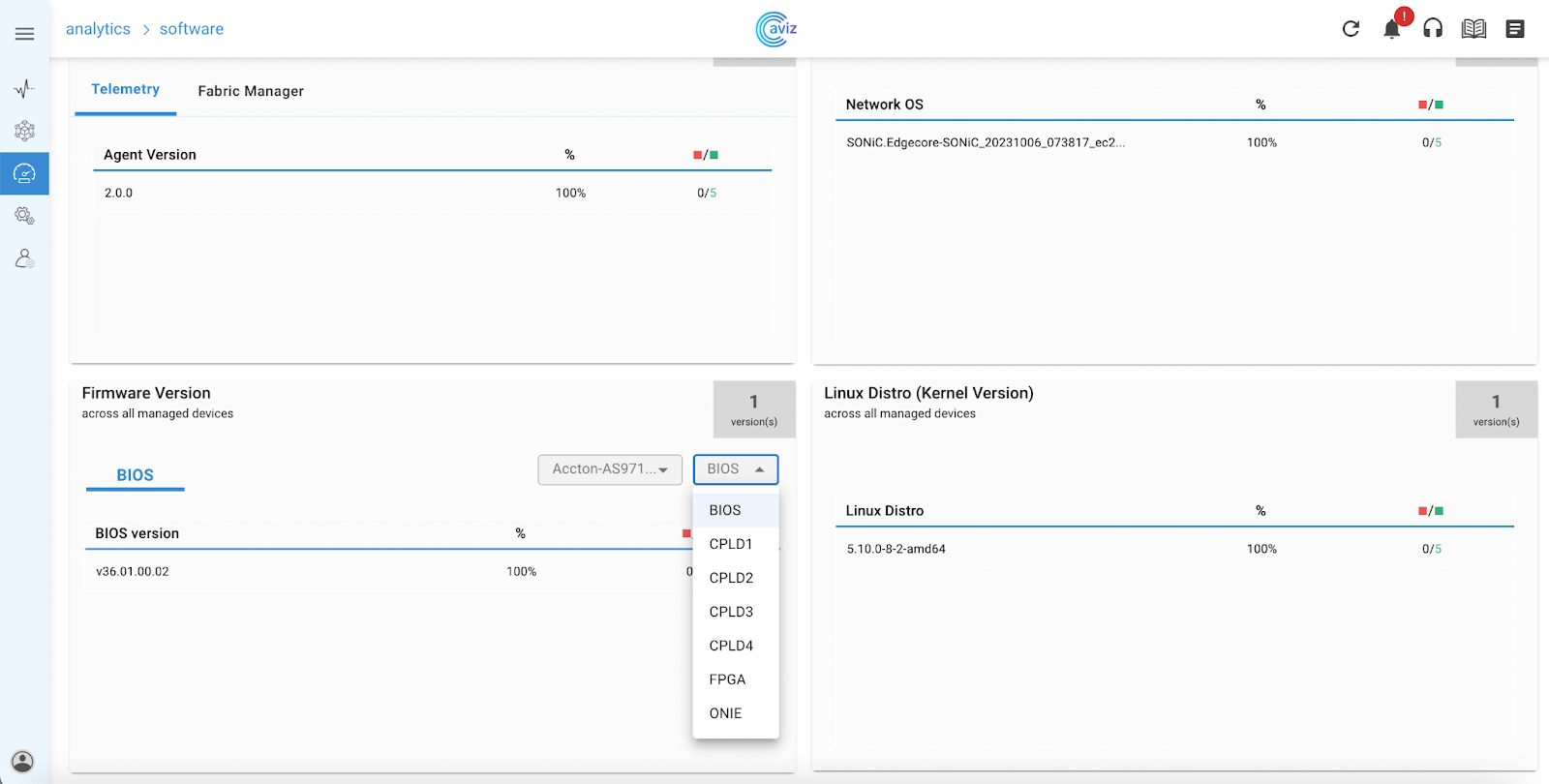Open the user profile avatar
The height and width of the screenshot is (784, 1549).
pyautogui.click(x=23, y=761)
